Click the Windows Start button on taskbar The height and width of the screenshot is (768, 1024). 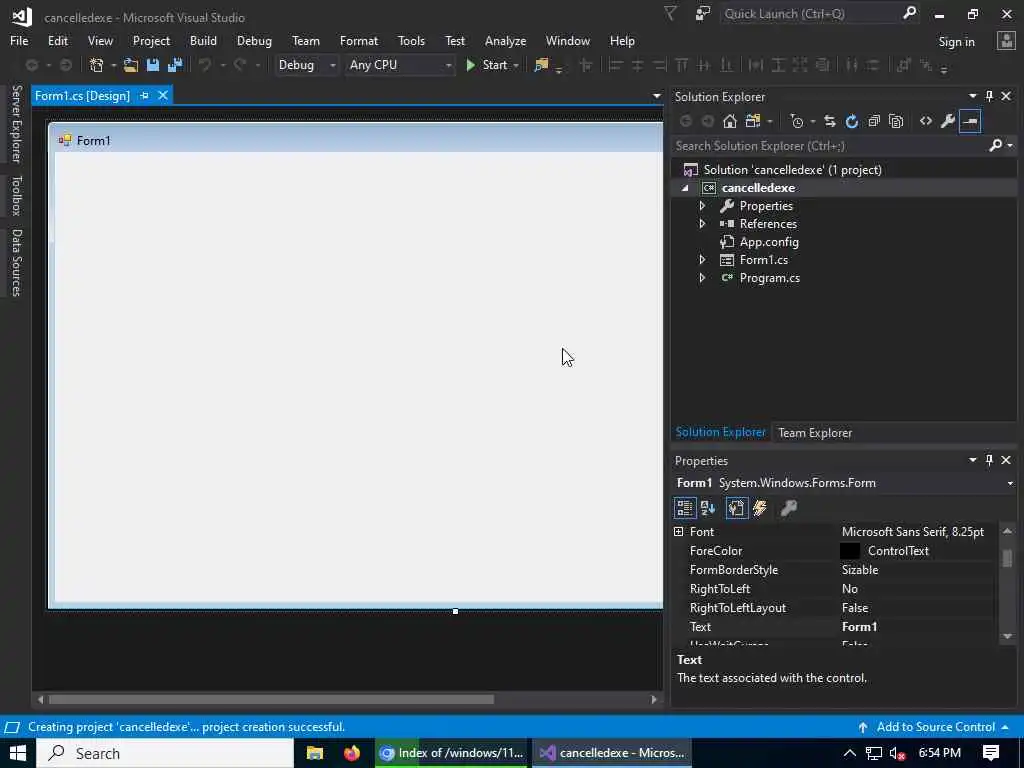pos(18,753)
